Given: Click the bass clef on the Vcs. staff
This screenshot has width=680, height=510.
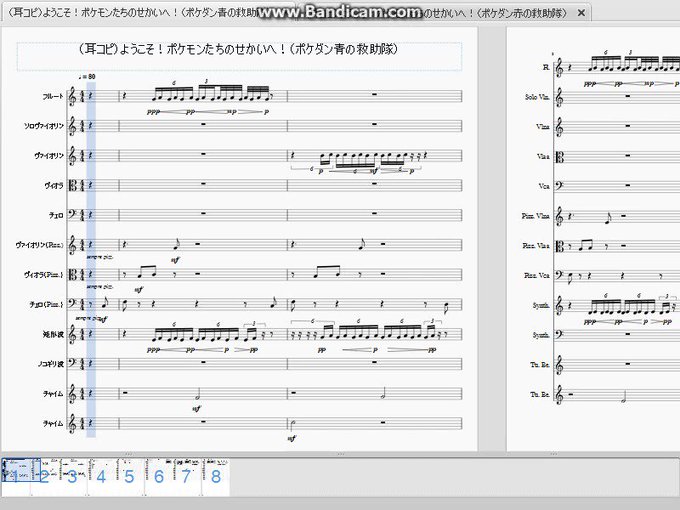Looking at the screenshot, I should [x=560, y=186].
